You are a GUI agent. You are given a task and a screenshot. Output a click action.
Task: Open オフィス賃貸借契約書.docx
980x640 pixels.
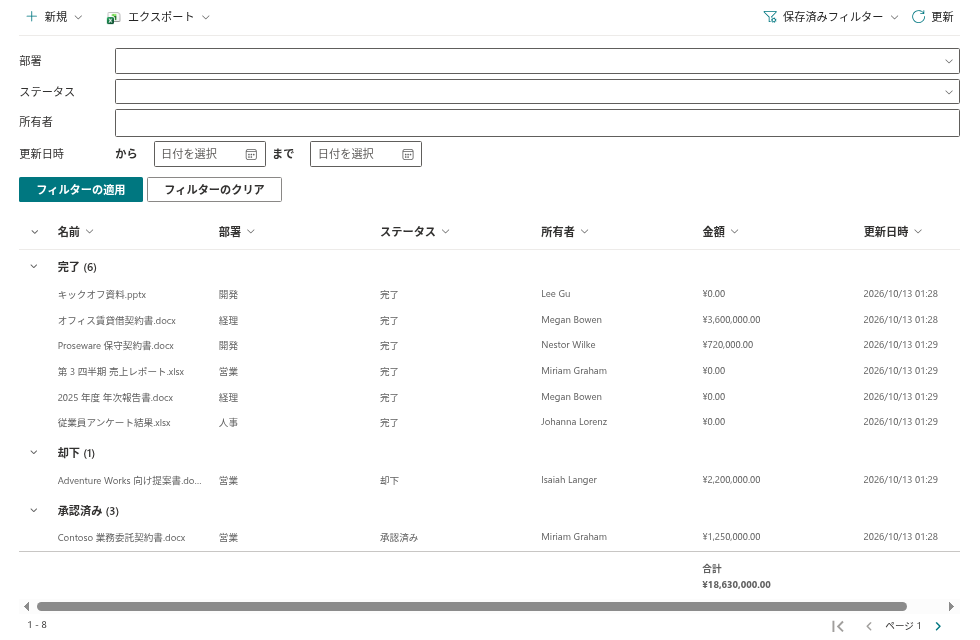pos(117,321)
